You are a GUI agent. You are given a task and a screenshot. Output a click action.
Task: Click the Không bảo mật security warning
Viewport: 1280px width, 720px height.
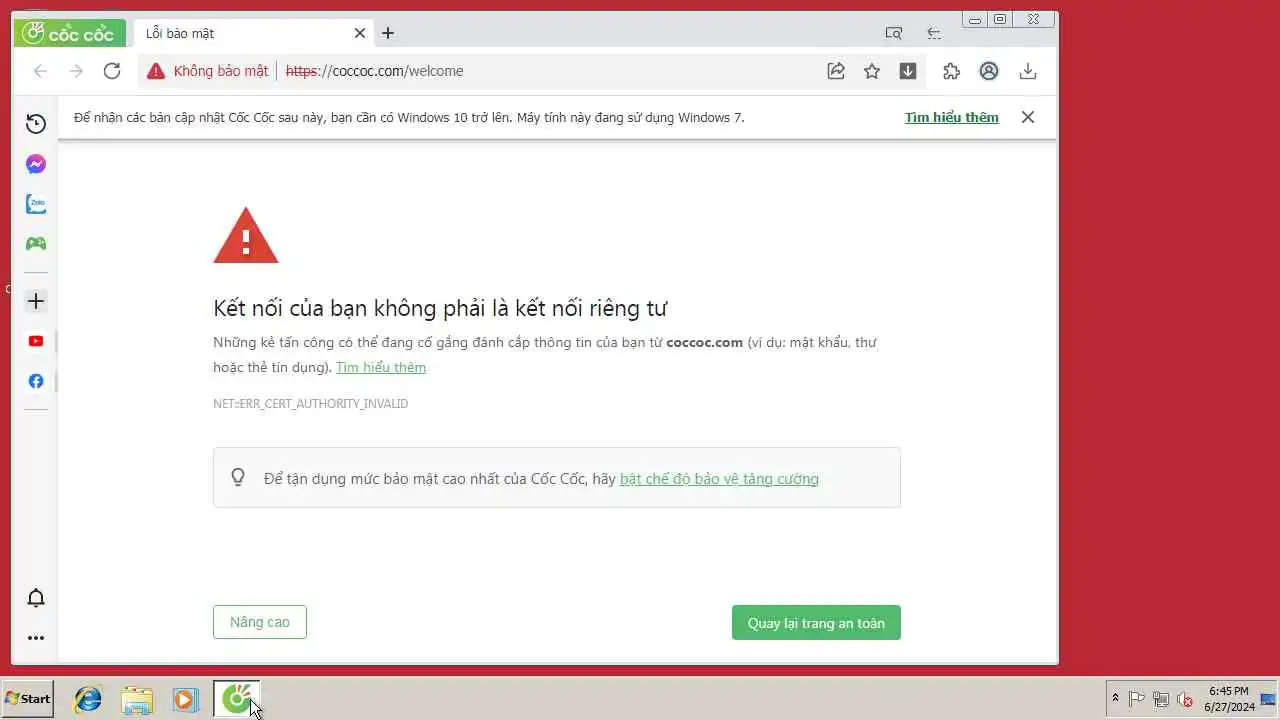(208, 71)
